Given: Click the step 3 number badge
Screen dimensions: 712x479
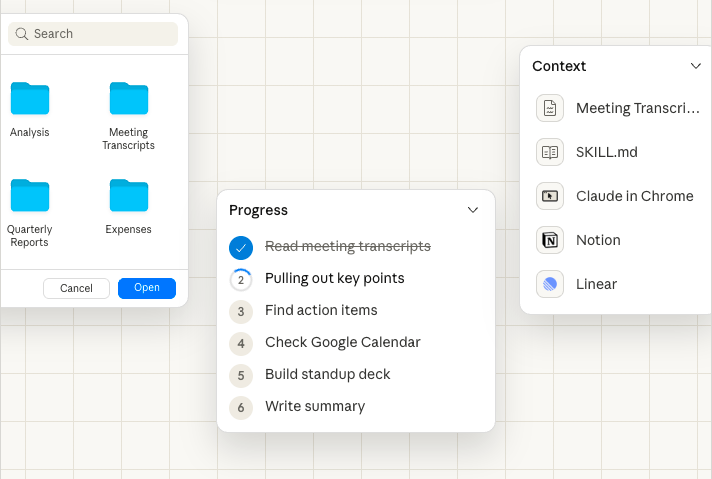Looking at the screenshot, I should 241,312.
